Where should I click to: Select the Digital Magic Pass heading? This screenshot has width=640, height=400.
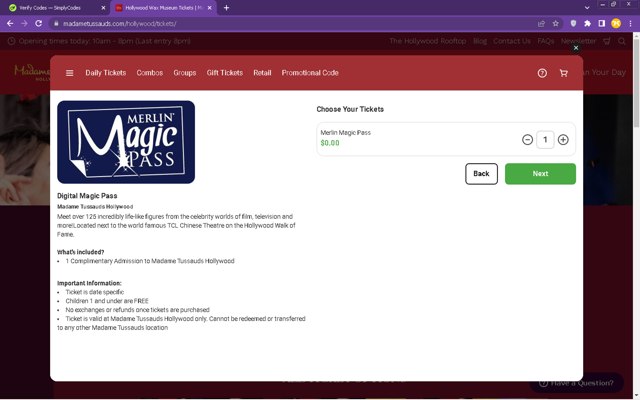[87, 196]
